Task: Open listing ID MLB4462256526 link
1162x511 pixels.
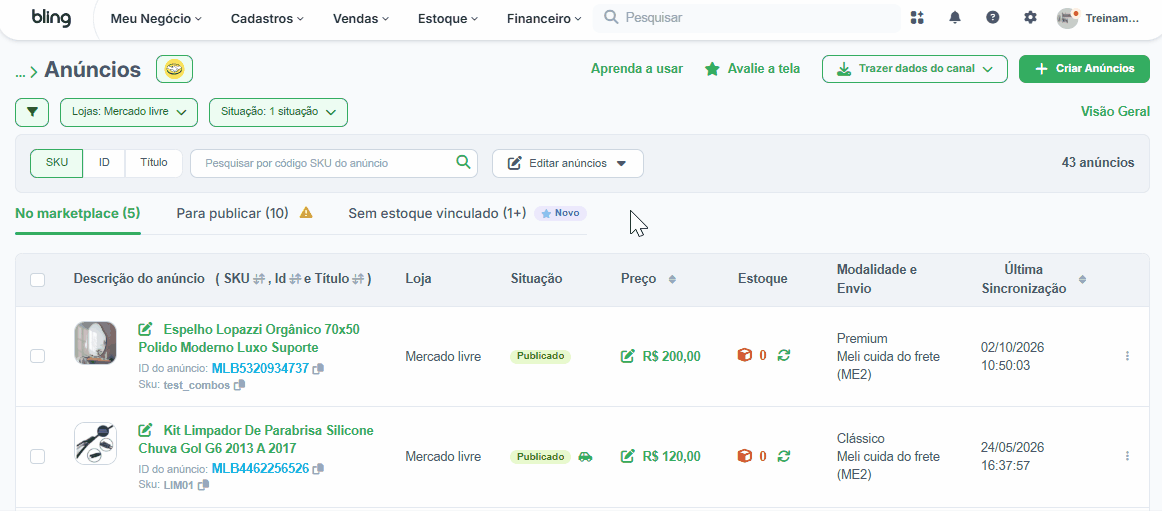Action: [x=260, y=469]
